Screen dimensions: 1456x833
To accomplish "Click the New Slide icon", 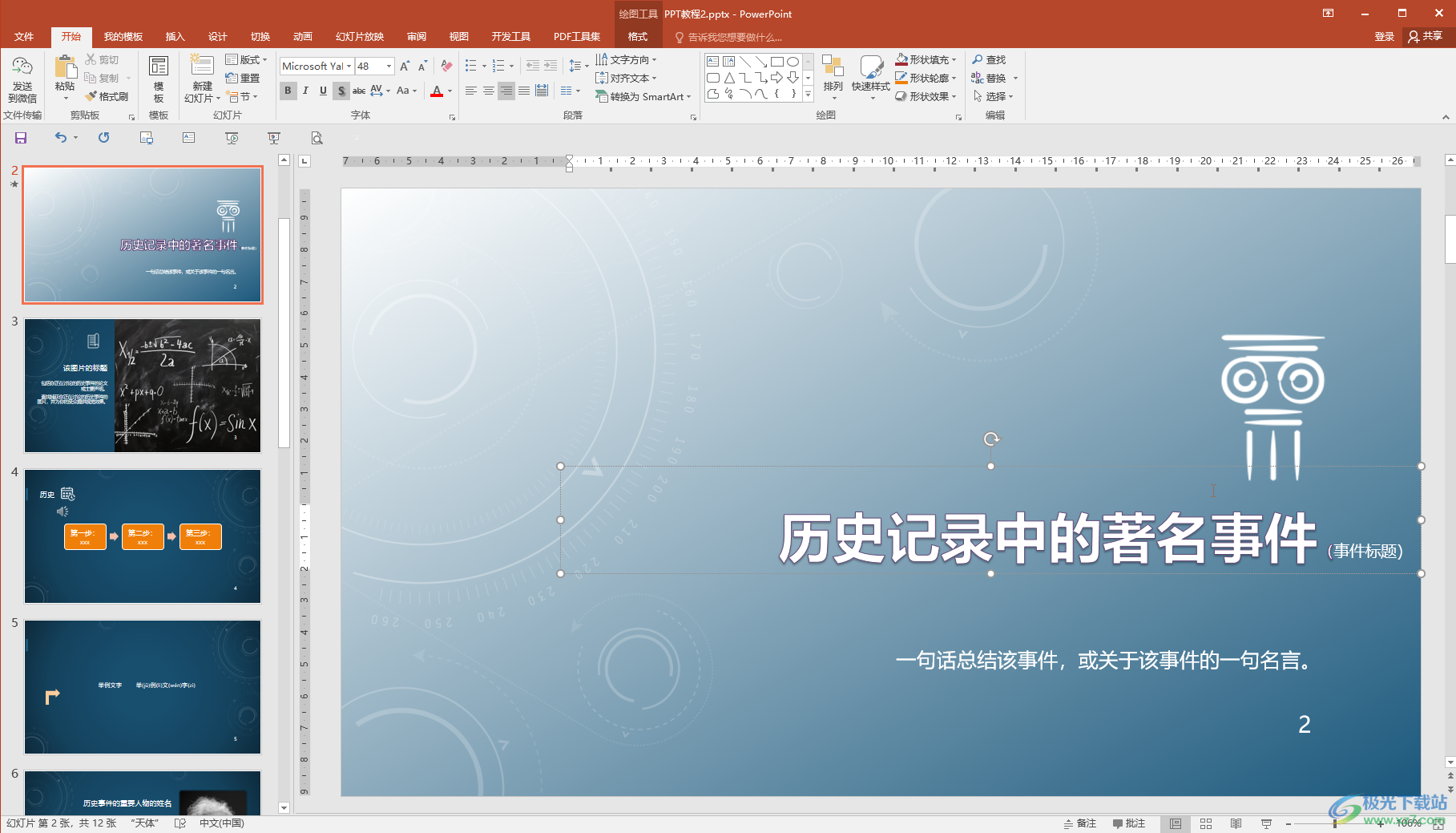I will pos(201,66).
